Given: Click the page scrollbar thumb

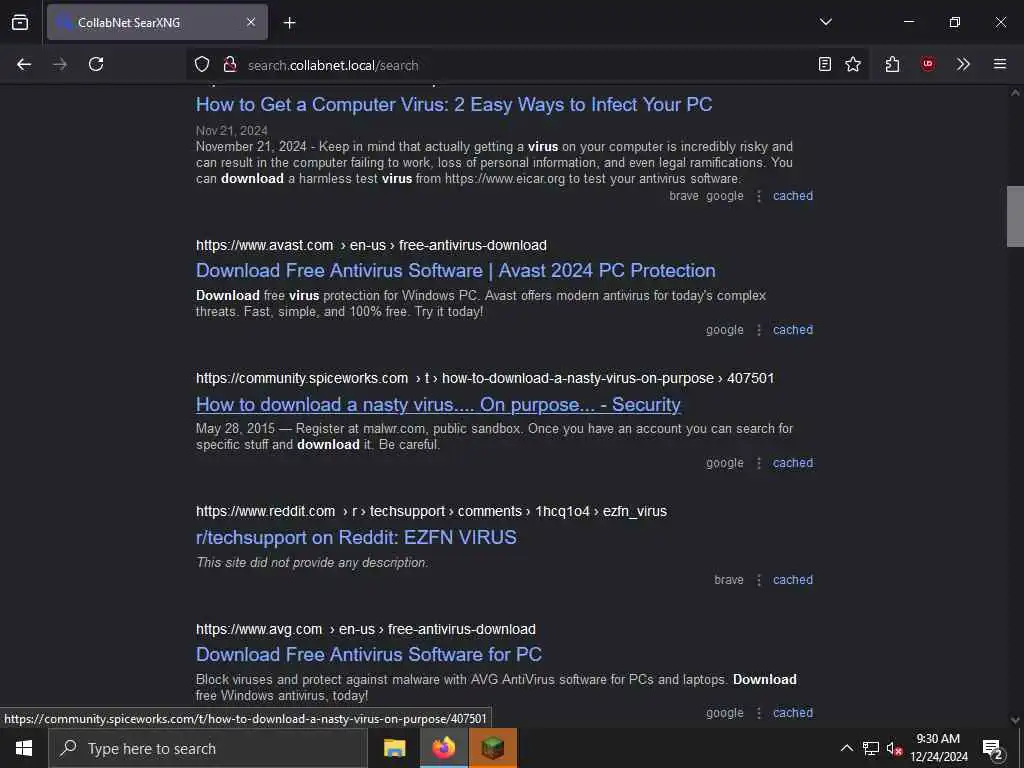Looking at the screenshot, I should [1015, 217].
